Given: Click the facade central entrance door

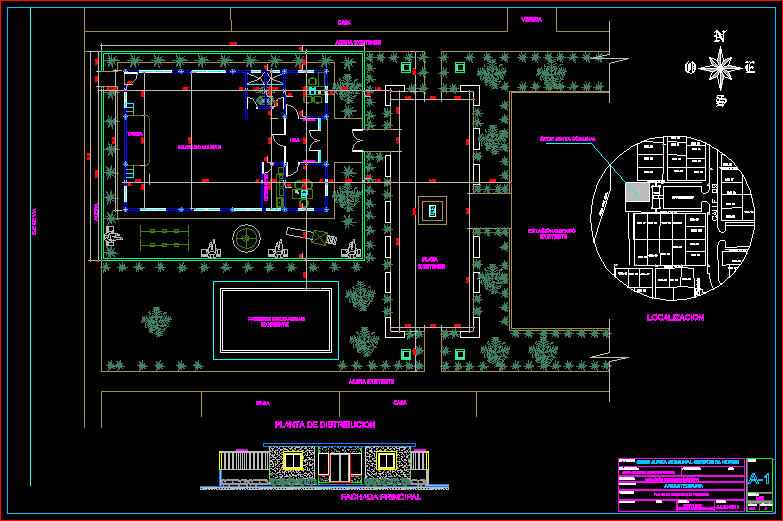Looking at the screenshot, I should (341, 466).
